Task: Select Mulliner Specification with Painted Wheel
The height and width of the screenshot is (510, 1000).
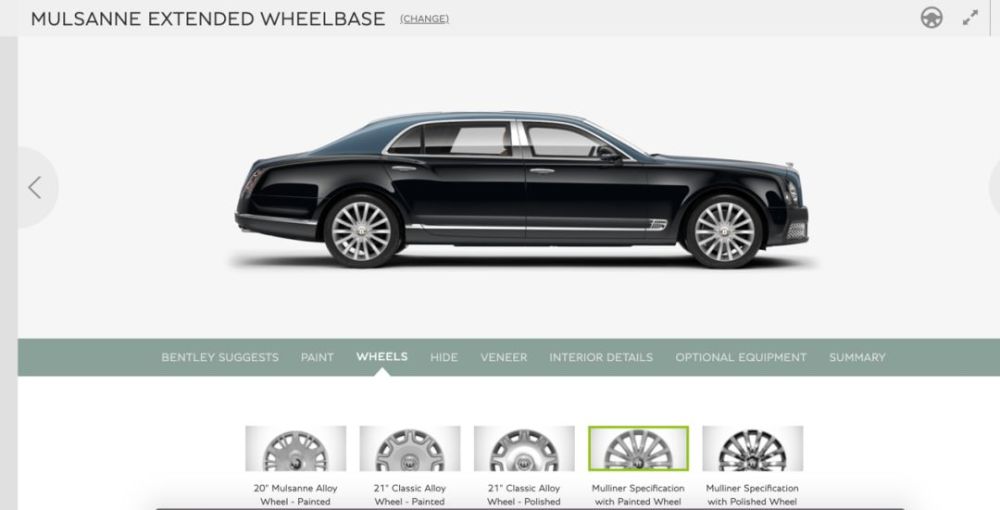Action: pos(638,448)
